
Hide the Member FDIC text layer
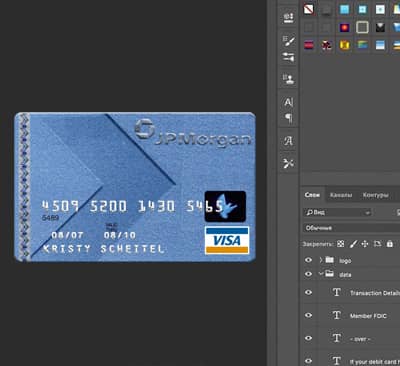coord(309,315)
